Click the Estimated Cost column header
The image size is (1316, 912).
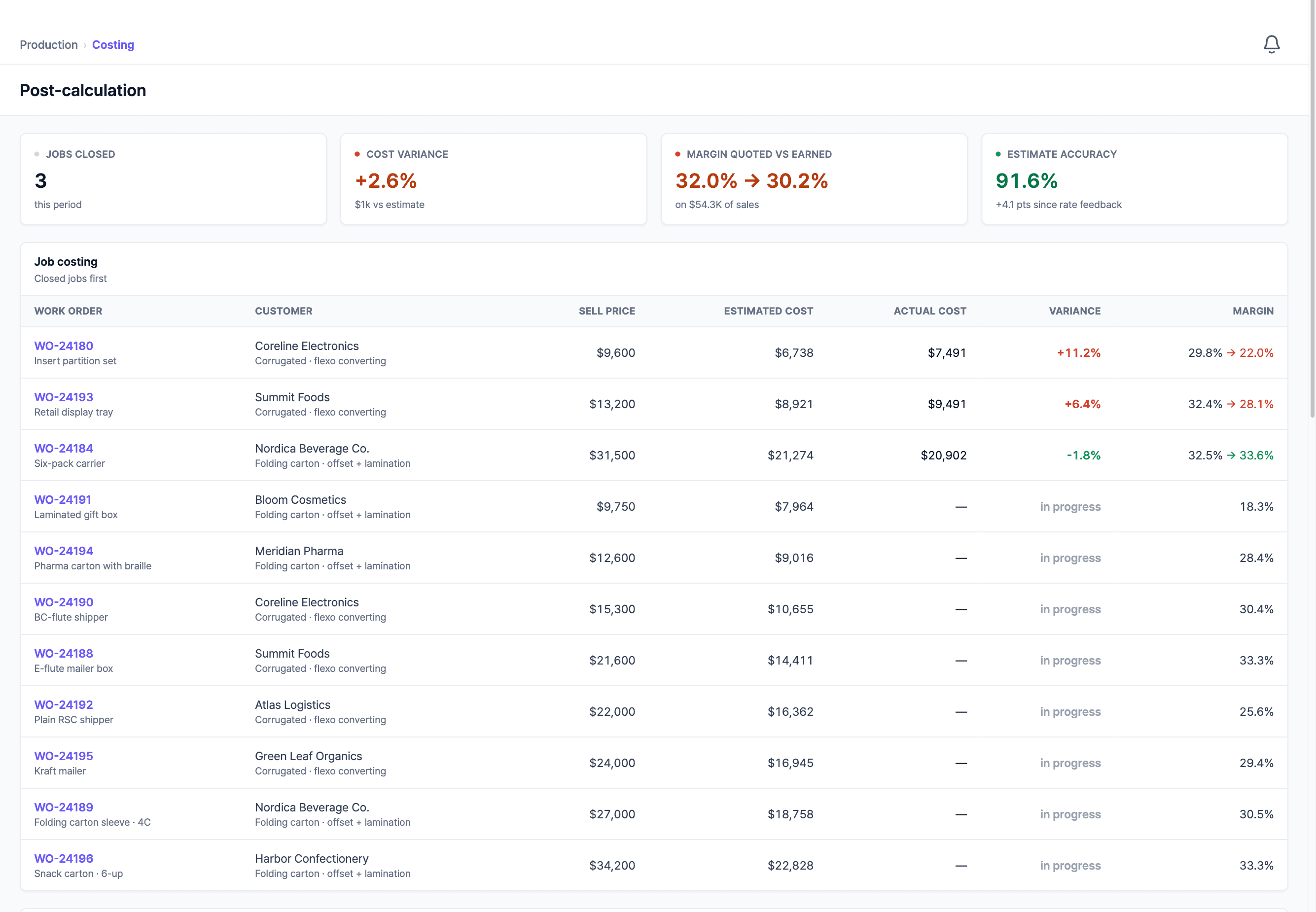[x=768, y=311]
